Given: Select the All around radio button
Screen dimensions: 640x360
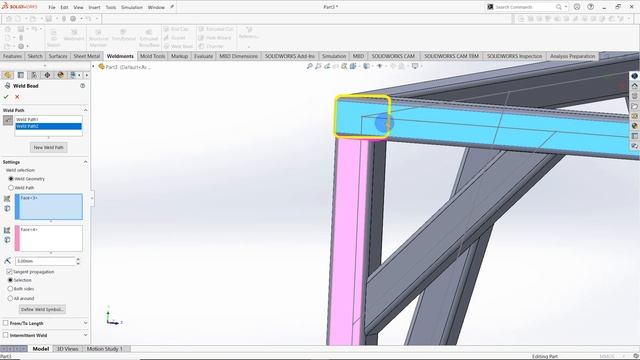Looking at the screenshot, I should 10,298.
